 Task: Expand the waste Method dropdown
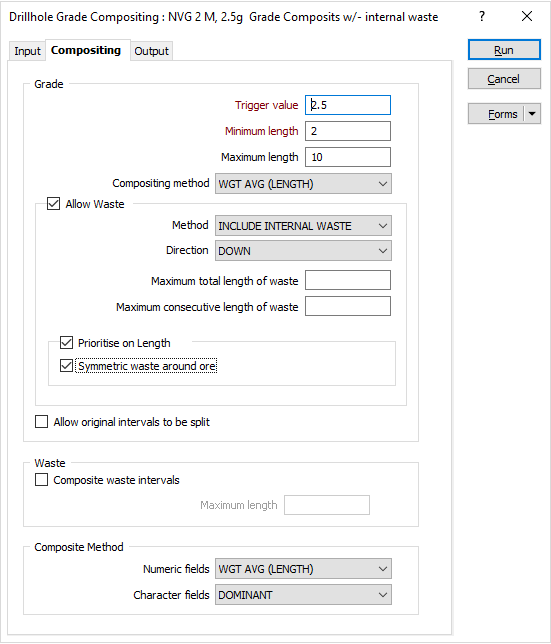click(x=303, y=225)
